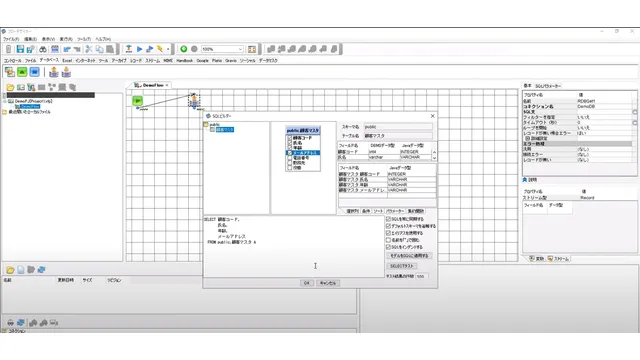This screenshot has height=360, width=640.
Task: Click the test result count field
Action: click(422, 276)
